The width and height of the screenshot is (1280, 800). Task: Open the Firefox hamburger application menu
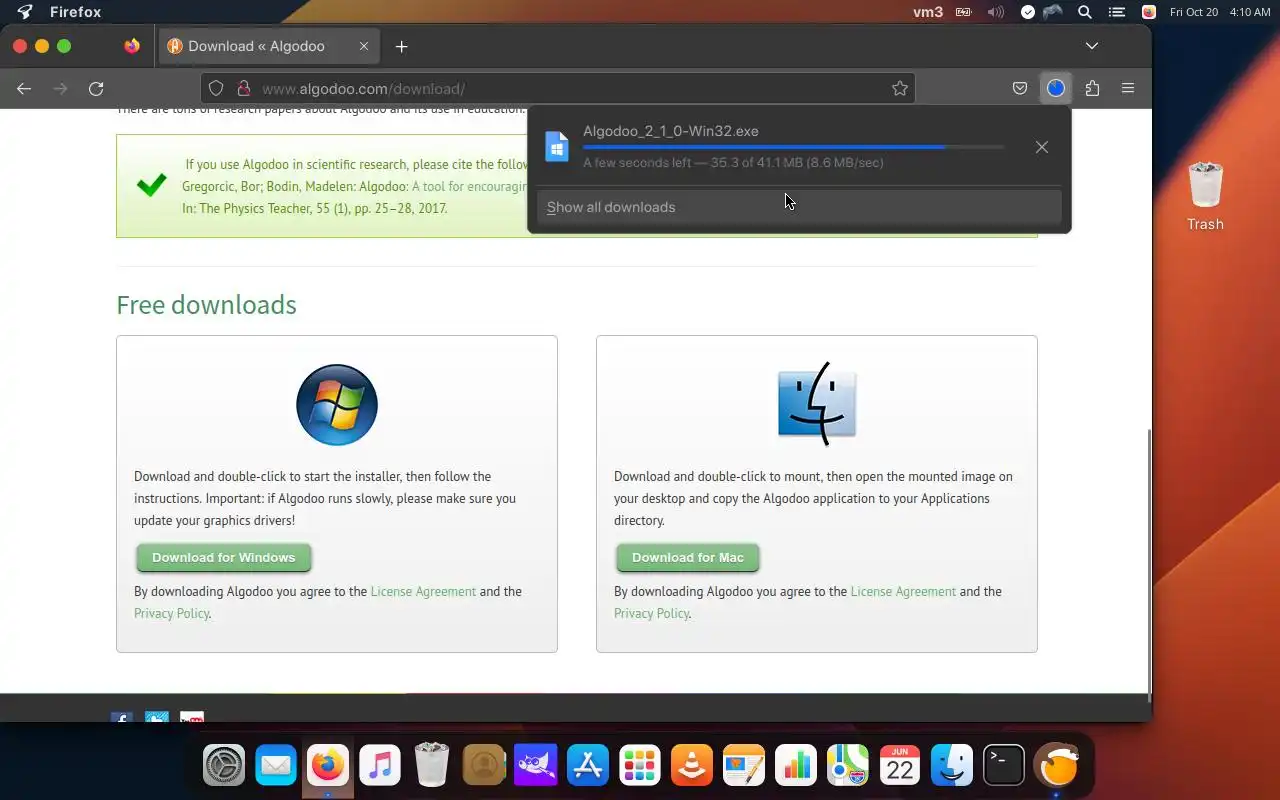[x=1128, y=88]
